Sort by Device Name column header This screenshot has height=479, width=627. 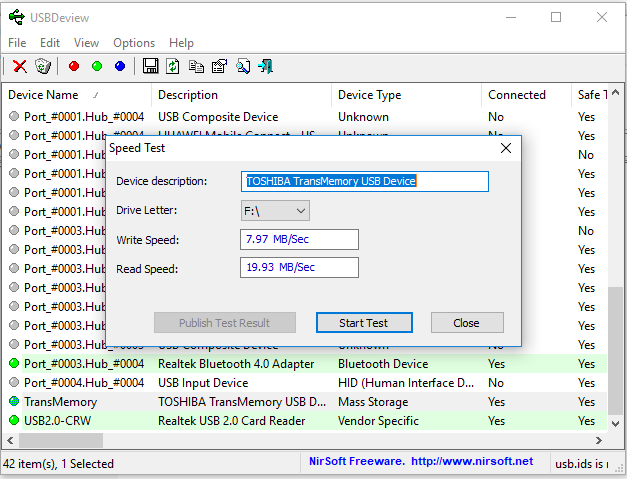(77, 95)
